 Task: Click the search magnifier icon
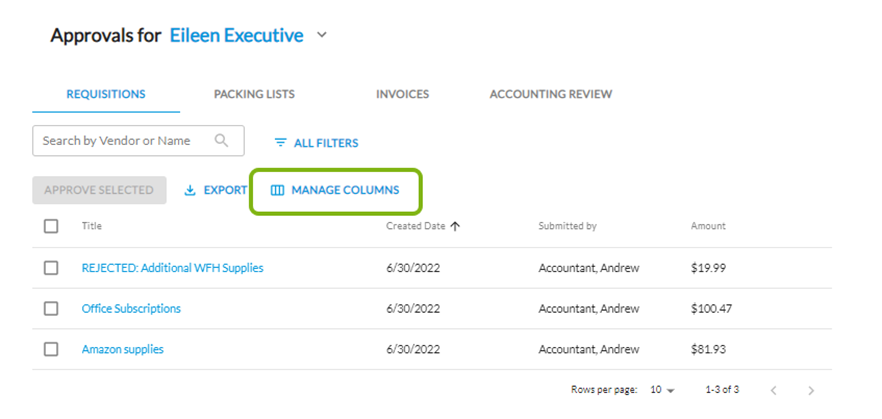pyautogui.click(x=222, y=141)
